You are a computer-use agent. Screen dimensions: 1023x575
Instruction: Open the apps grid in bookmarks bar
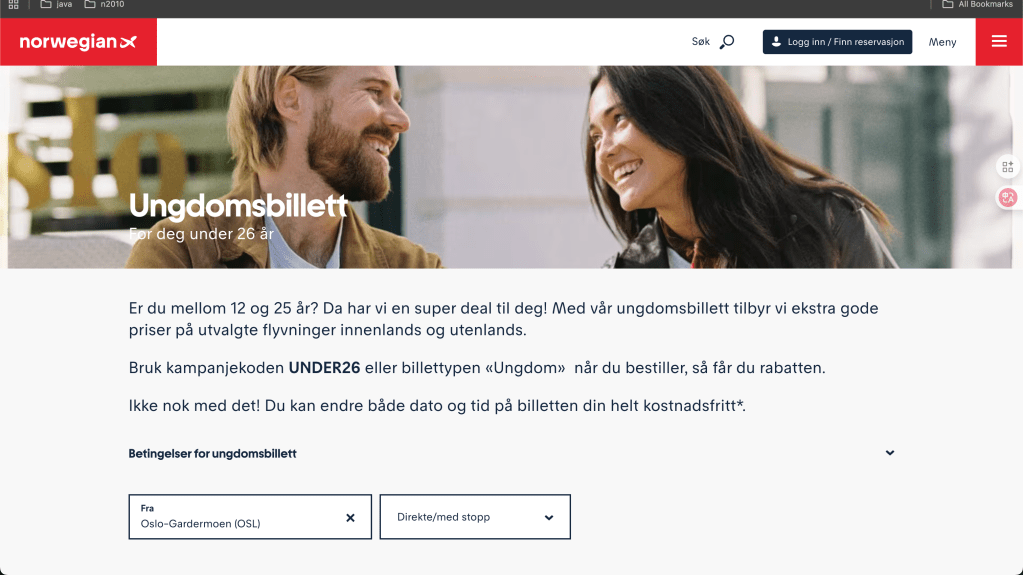[13, 5]
